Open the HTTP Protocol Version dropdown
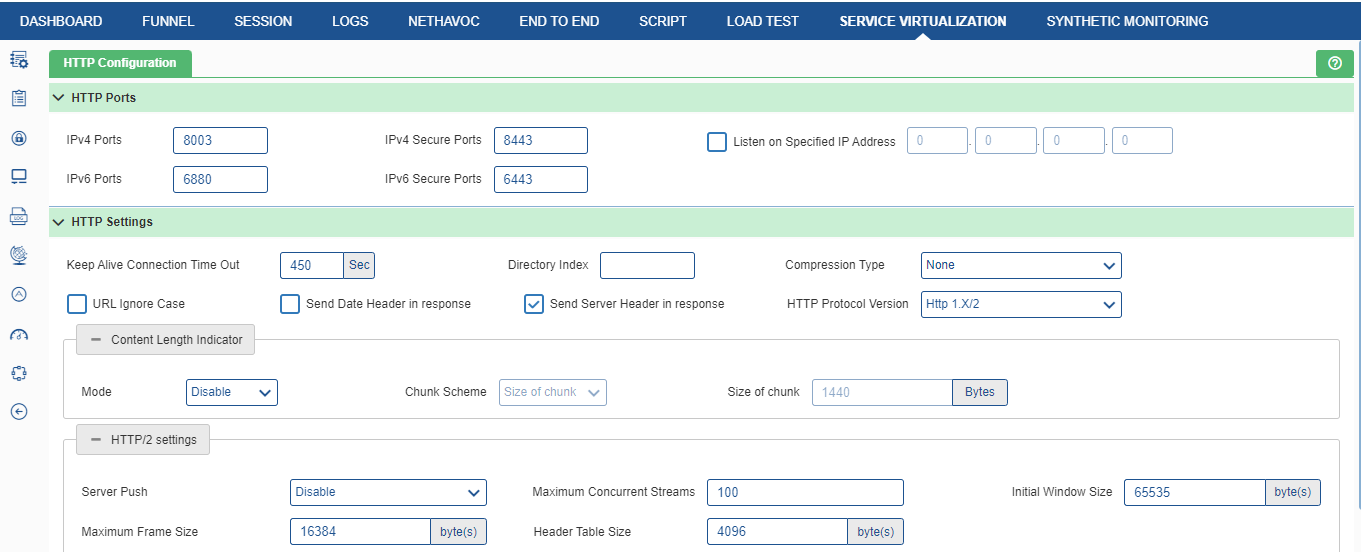Screen dimensions: 1361x552 (x=1021, y=304)
